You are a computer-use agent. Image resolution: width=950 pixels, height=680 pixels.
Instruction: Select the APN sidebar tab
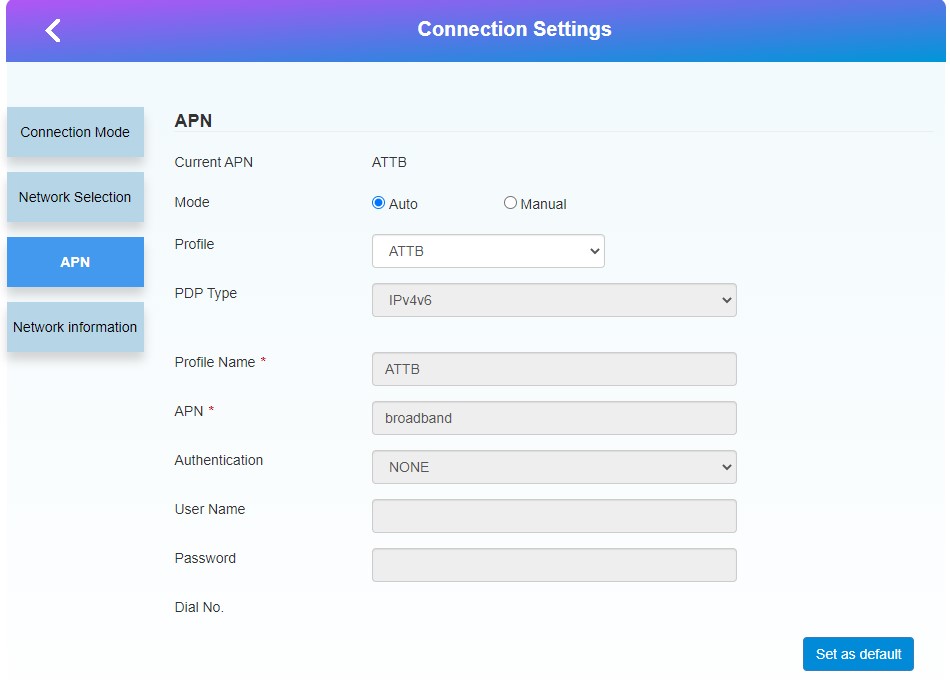click(x=75, y=262)
